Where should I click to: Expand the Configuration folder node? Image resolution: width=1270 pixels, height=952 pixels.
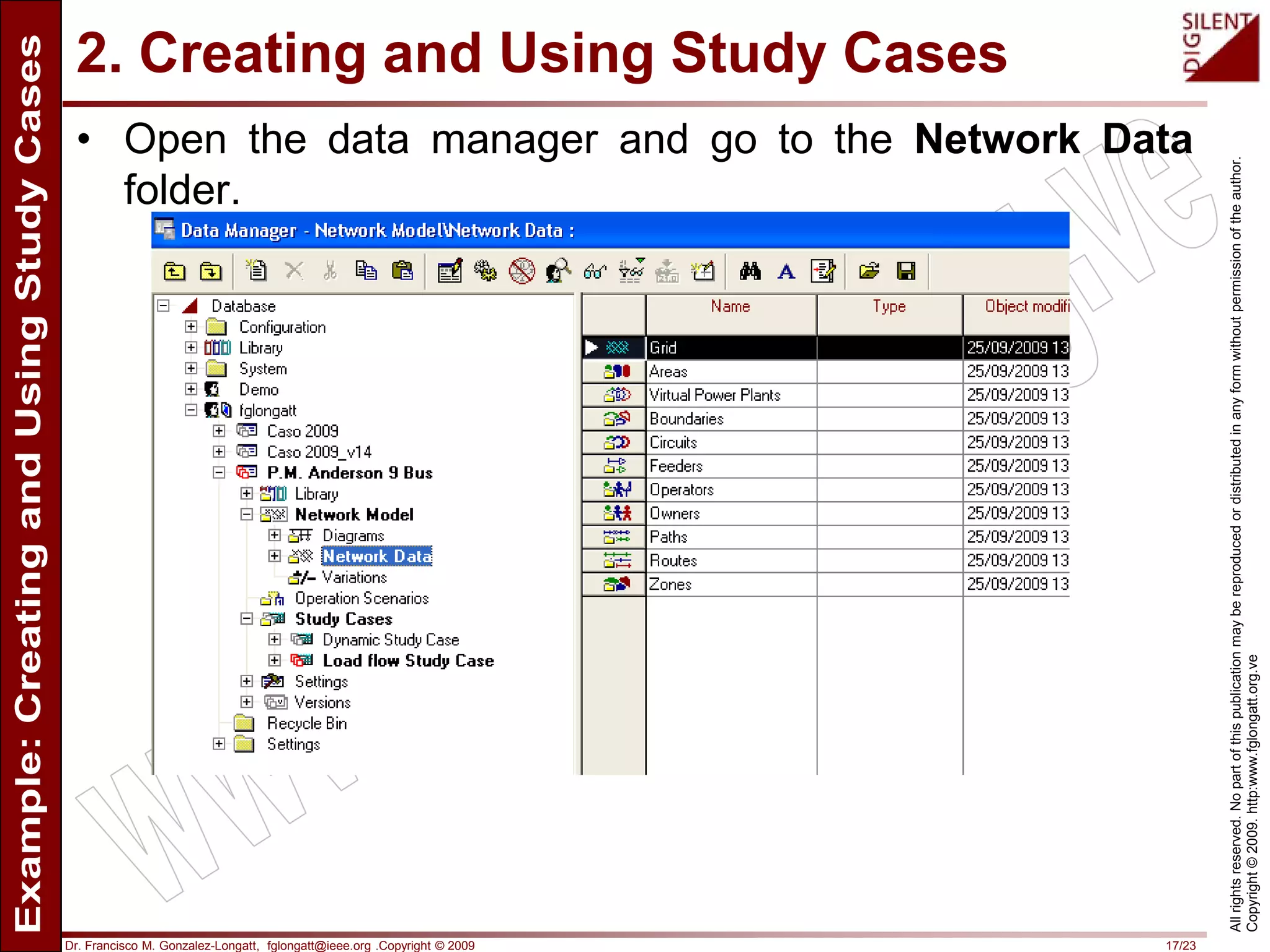pyautogui.click(x=191, y=327)
